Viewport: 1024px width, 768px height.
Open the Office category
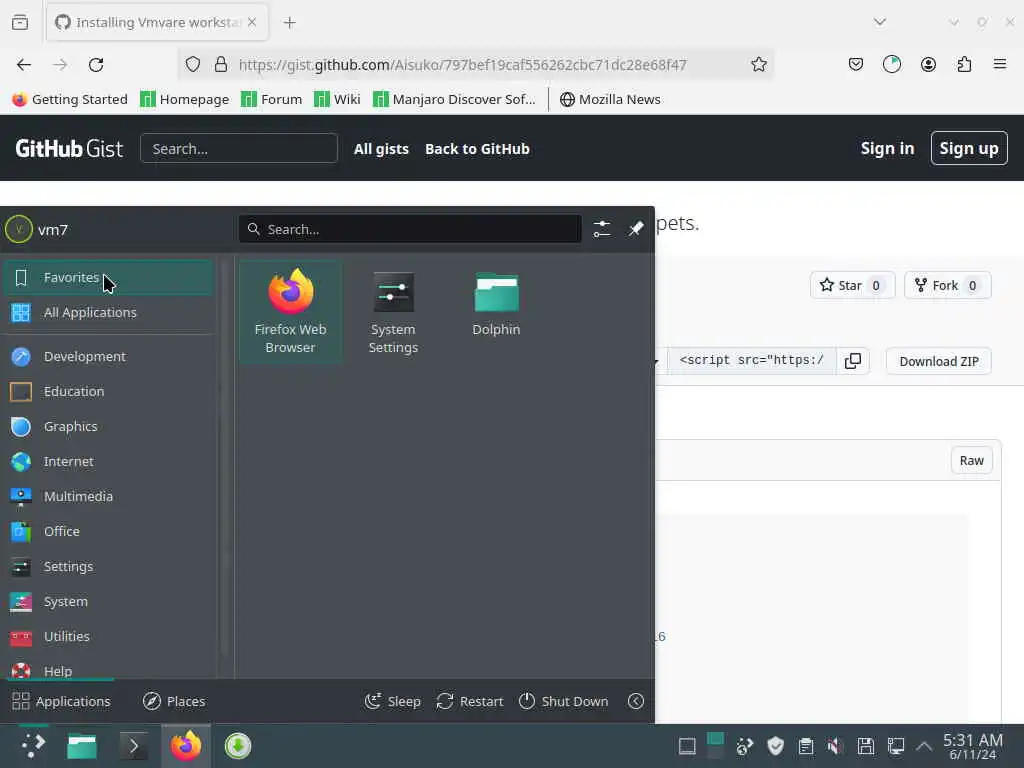point(108,532)
